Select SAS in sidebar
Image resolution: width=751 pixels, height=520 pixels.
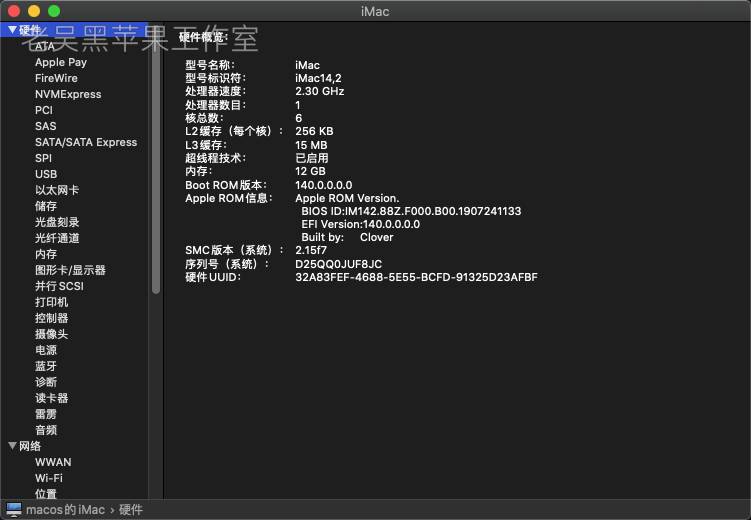46,126
